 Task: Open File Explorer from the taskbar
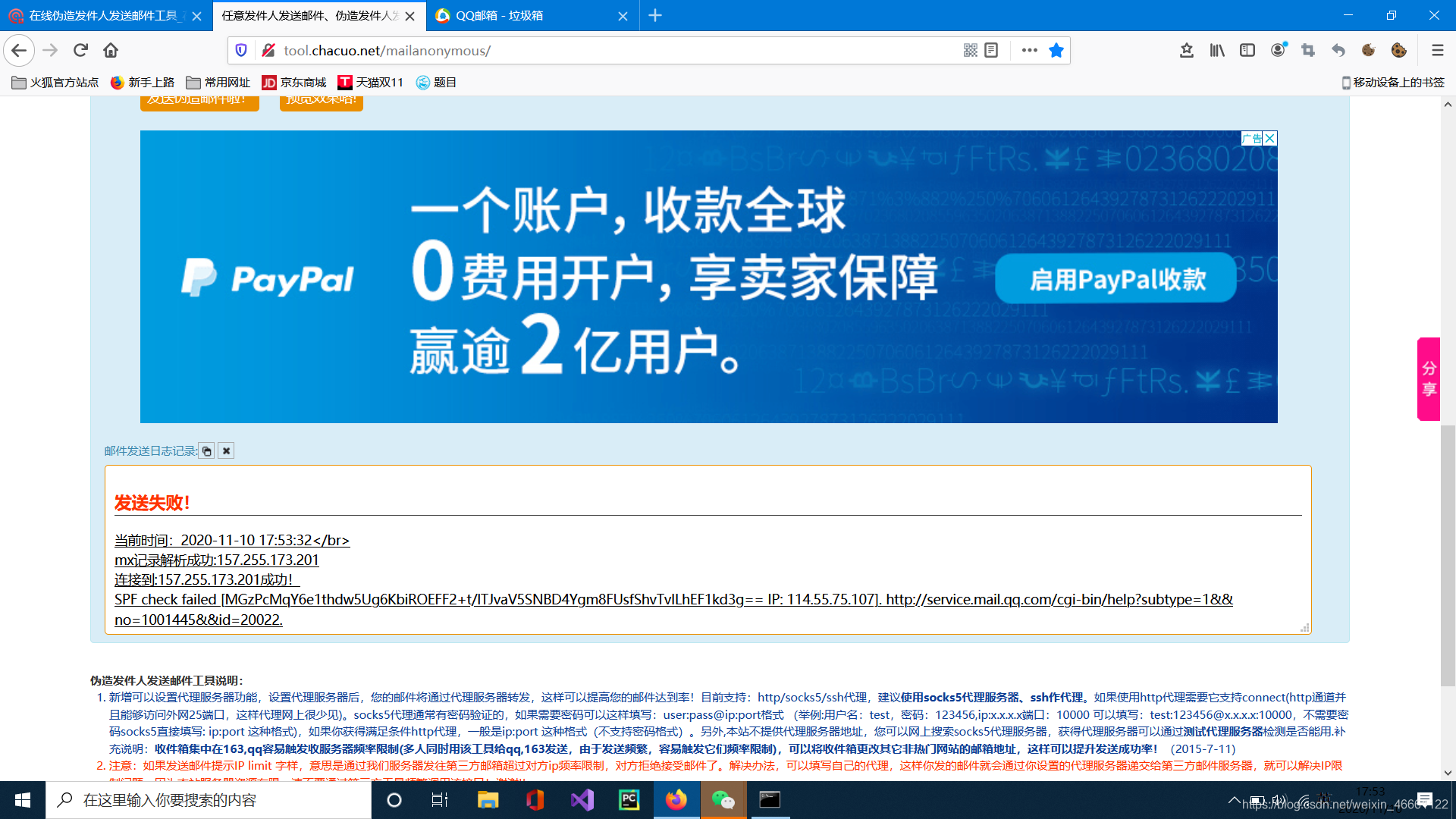point(488,800)
